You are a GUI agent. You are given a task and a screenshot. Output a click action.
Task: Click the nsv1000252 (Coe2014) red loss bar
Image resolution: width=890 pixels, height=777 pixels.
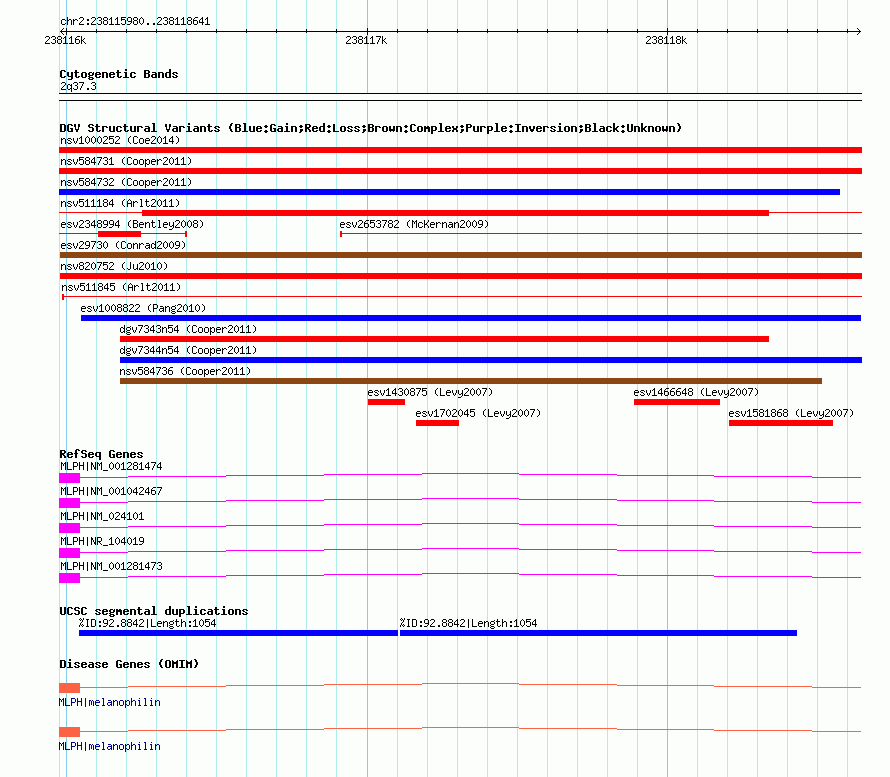point(460,150)
